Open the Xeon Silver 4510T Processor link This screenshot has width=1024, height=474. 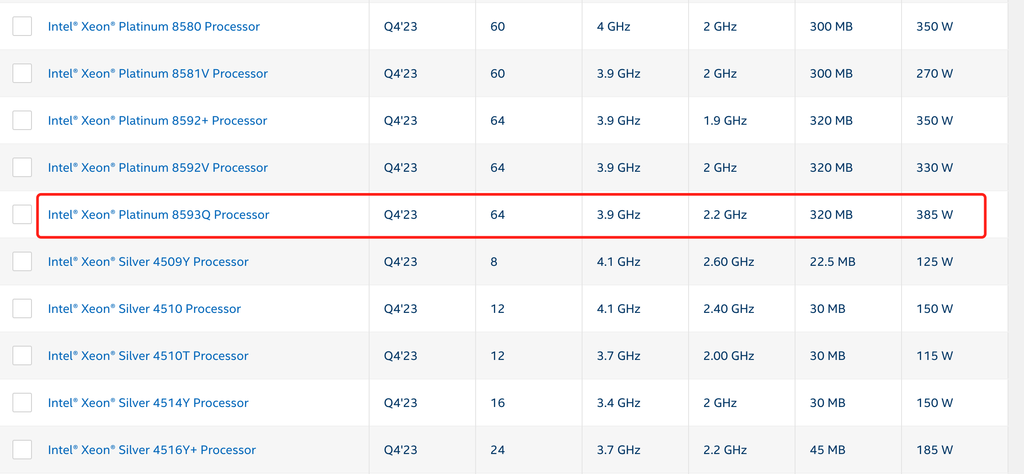coord(148,356)
